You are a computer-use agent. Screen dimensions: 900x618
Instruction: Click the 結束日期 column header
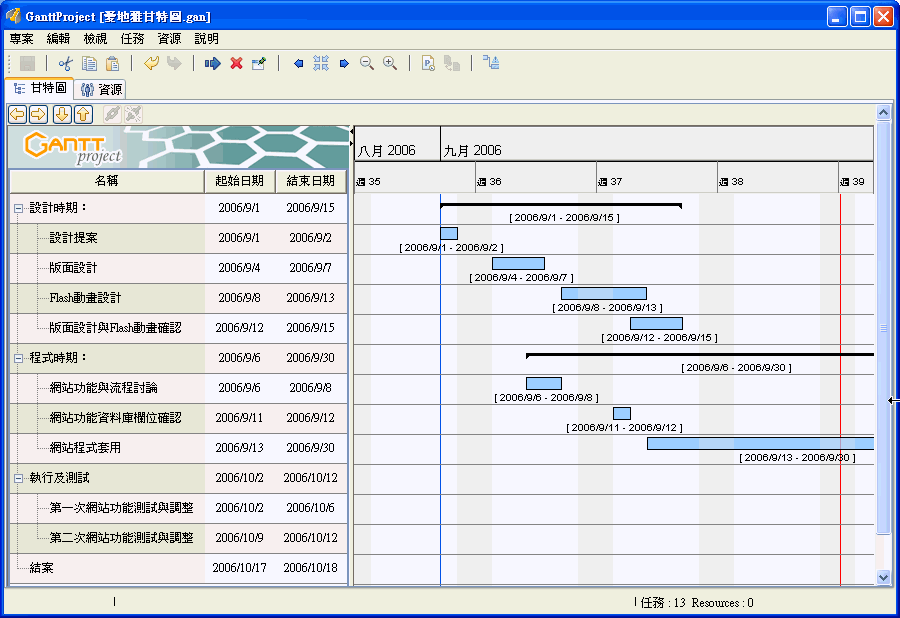click(x=311, y=181)
